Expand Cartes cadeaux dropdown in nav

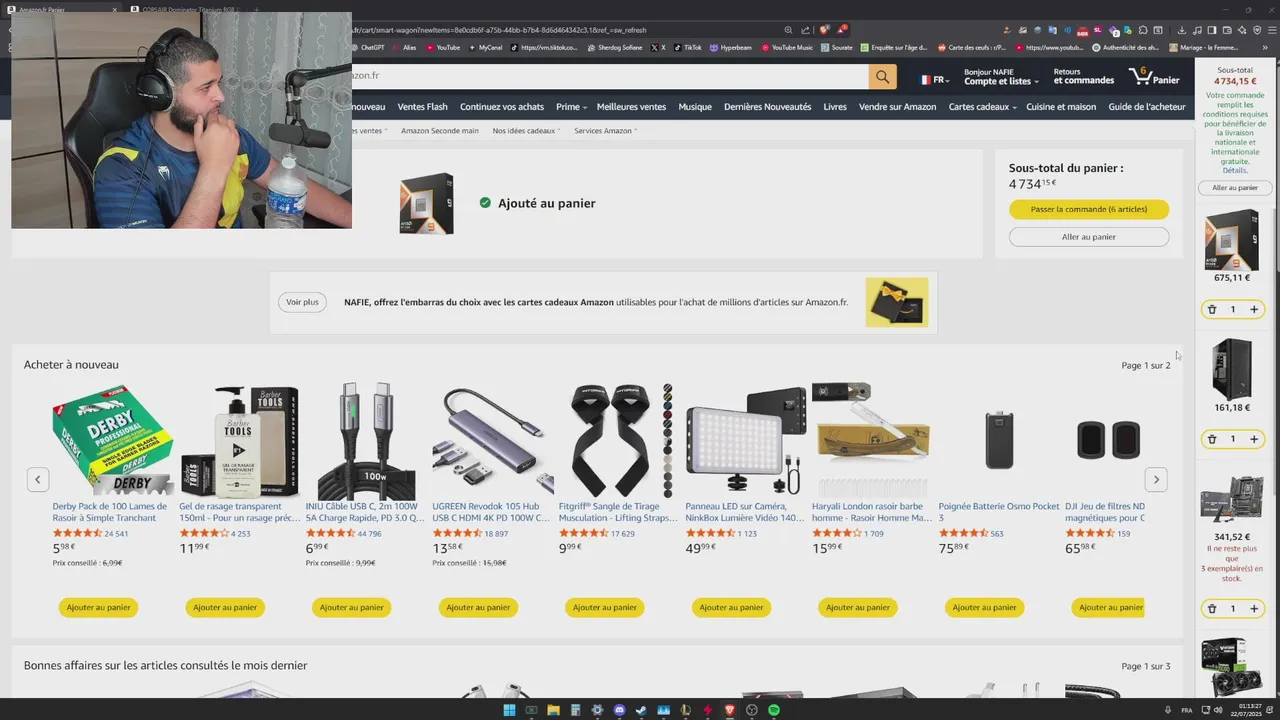(982, 107)
